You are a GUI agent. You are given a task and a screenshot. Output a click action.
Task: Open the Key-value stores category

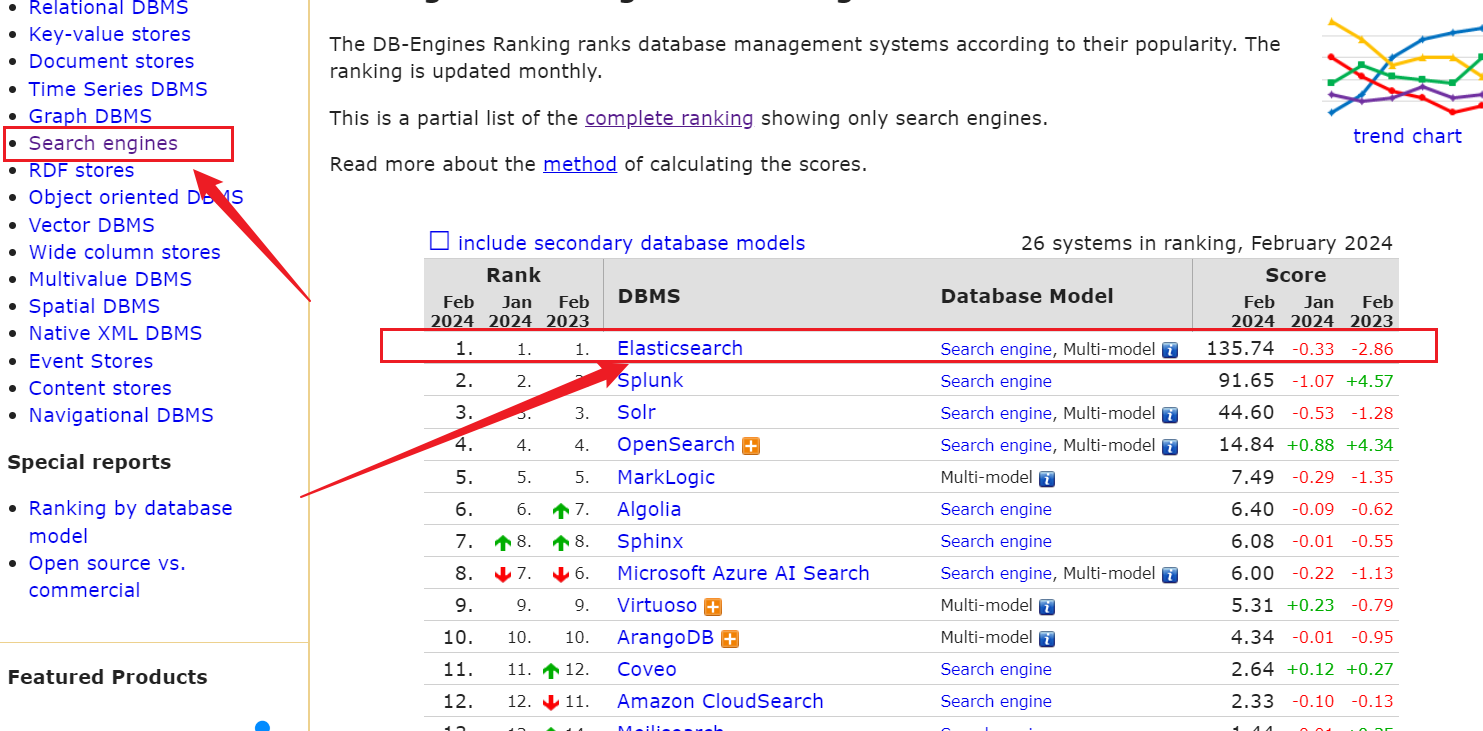[x=110, y=34]
